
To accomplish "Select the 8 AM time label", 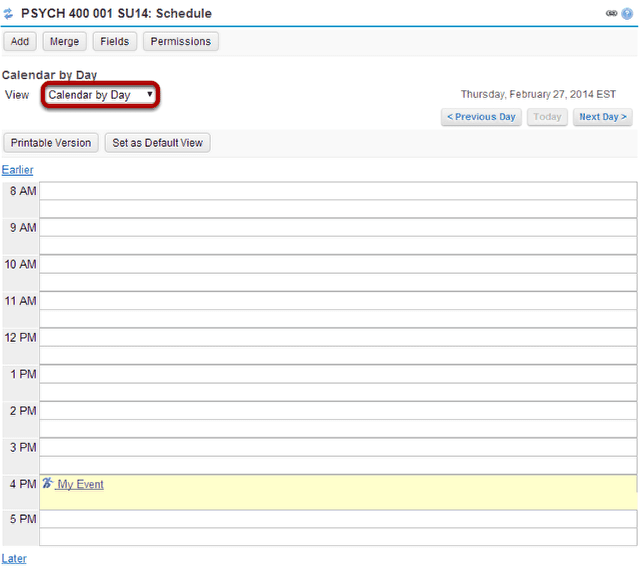I will [x=23, y=191].
